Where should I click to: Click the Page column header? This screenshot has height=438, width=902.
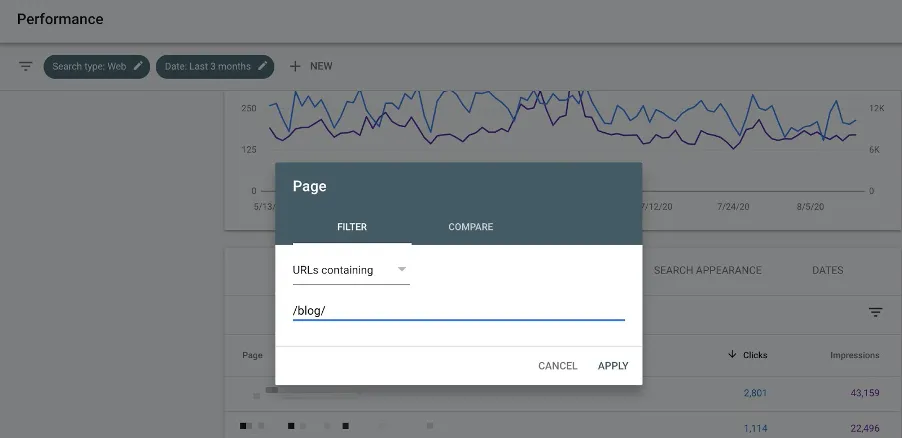(x=252, y=355)
